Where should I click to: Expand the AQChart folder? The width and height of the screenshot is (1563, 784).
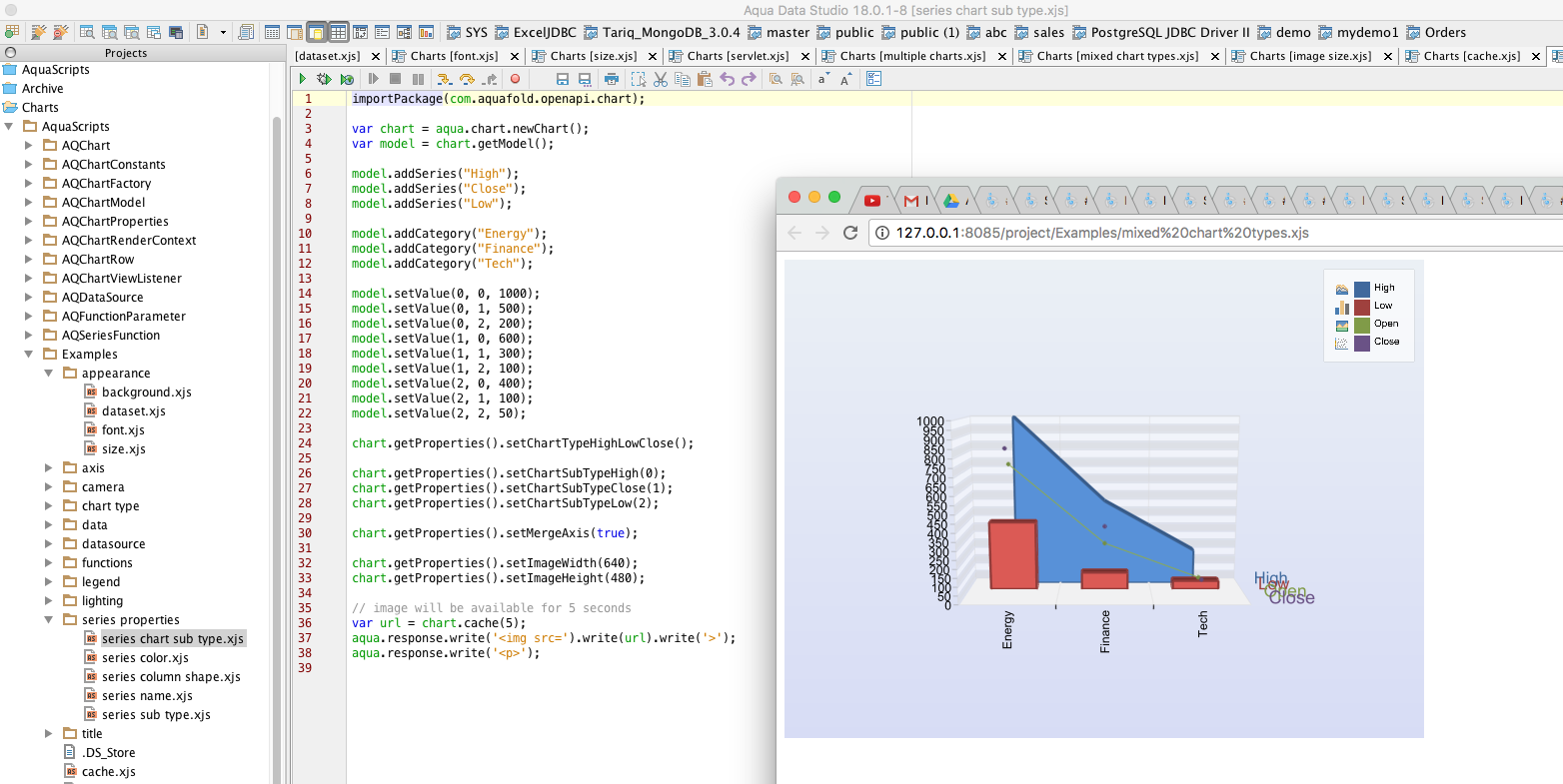coord(29,146)
